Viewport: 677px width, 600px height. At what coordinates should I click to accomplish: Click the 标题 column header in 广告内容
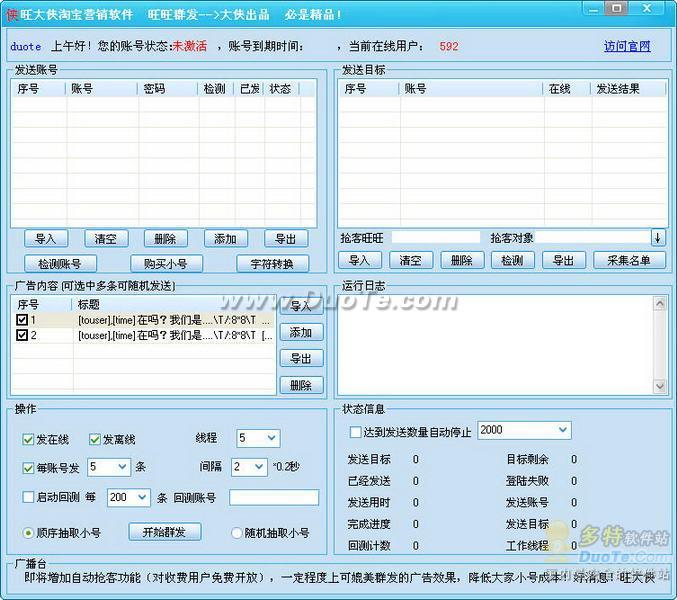(x=173, y=304)
